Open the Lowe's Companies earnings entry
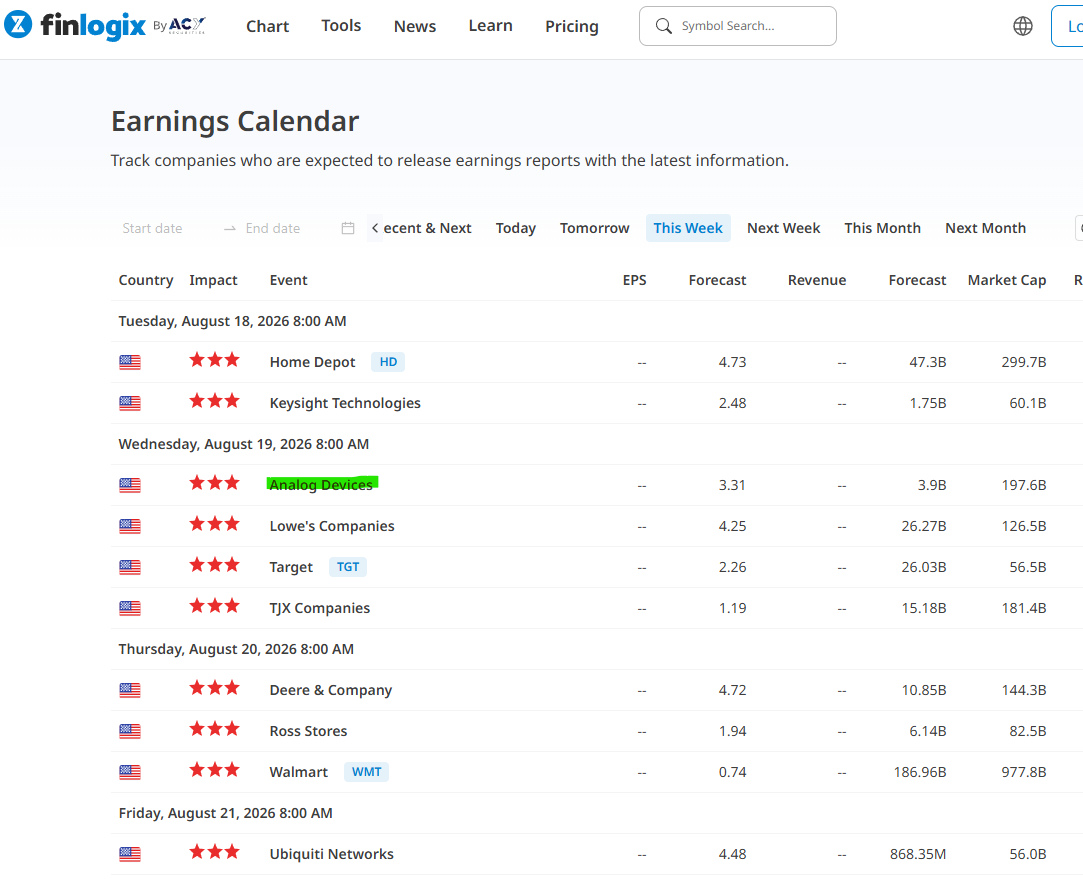This screenshot has width=1083, height=885. (332, 526)
